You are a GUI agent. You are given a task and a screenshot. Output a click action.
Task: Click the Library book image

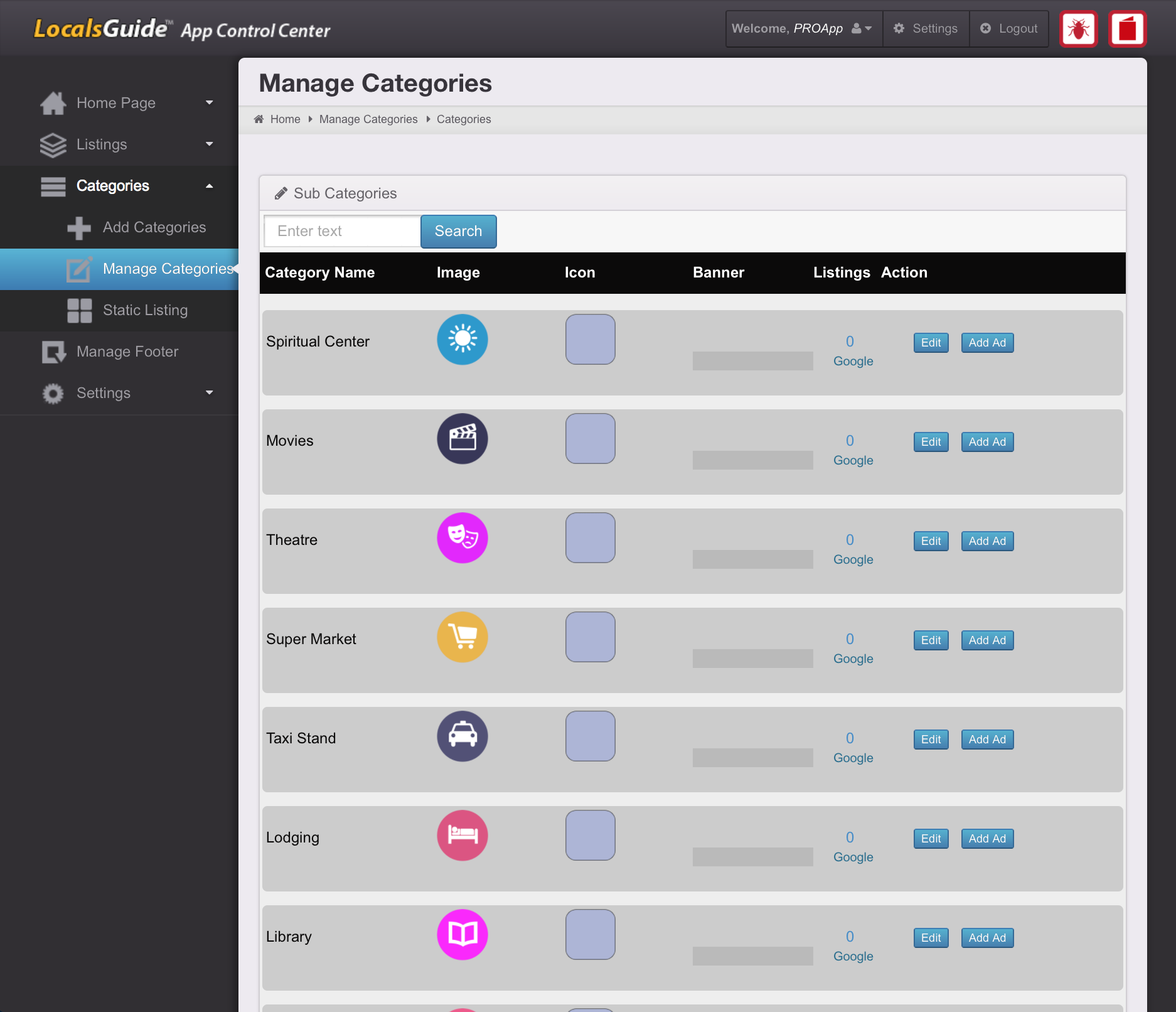(462, 935)
